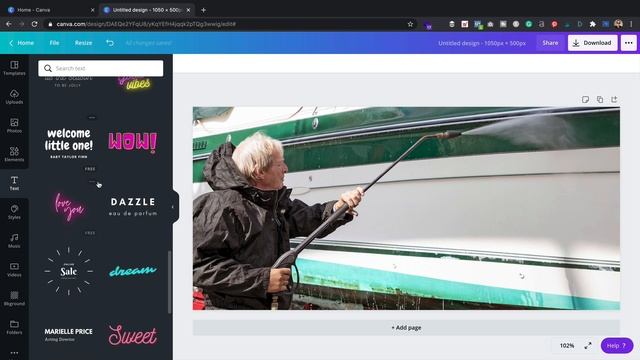Show more sidebar options ellipsis
This screenshot has width=640, height=360.
point(14,353)
